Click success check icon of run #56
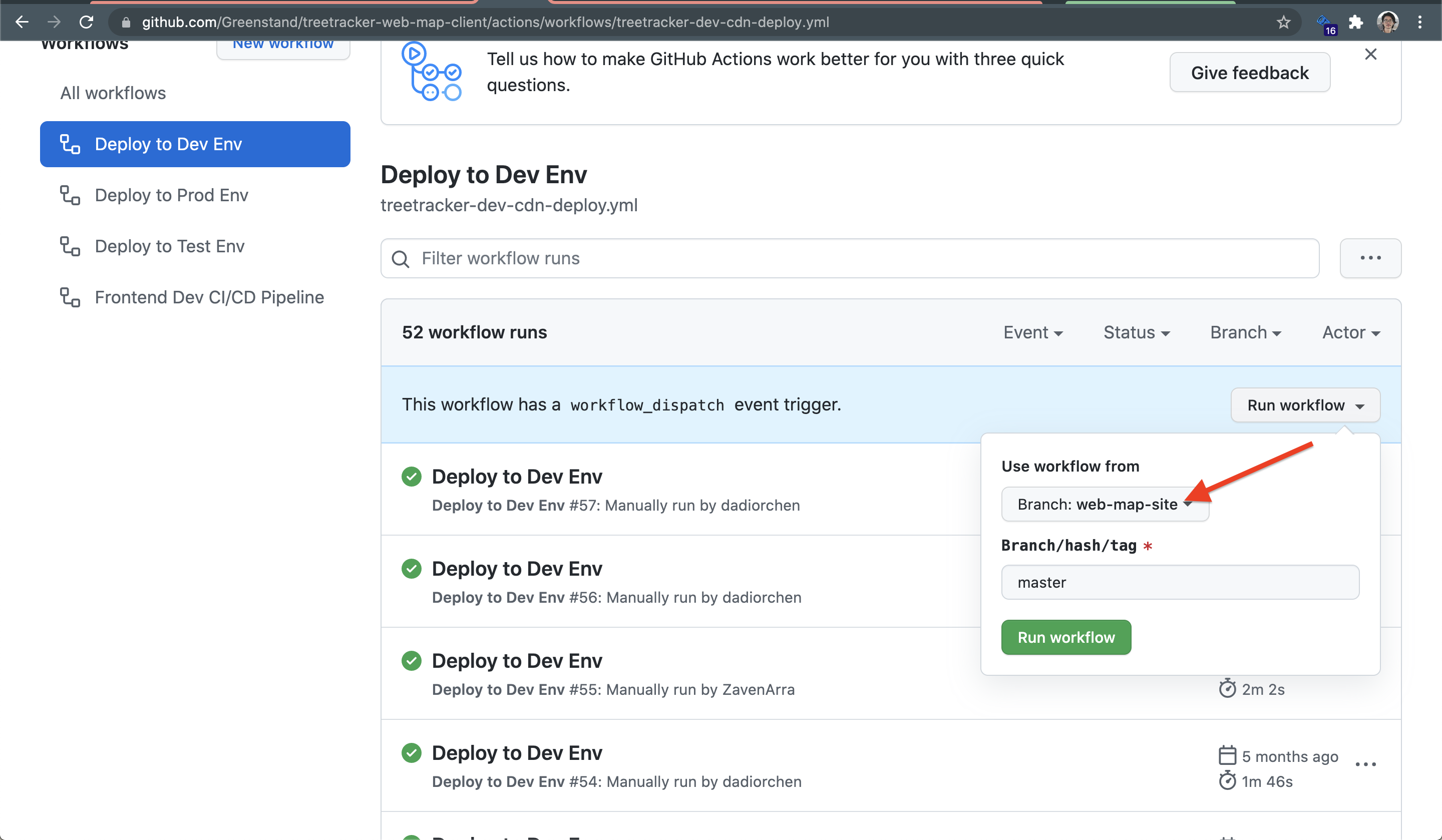 tap(412, 568)
